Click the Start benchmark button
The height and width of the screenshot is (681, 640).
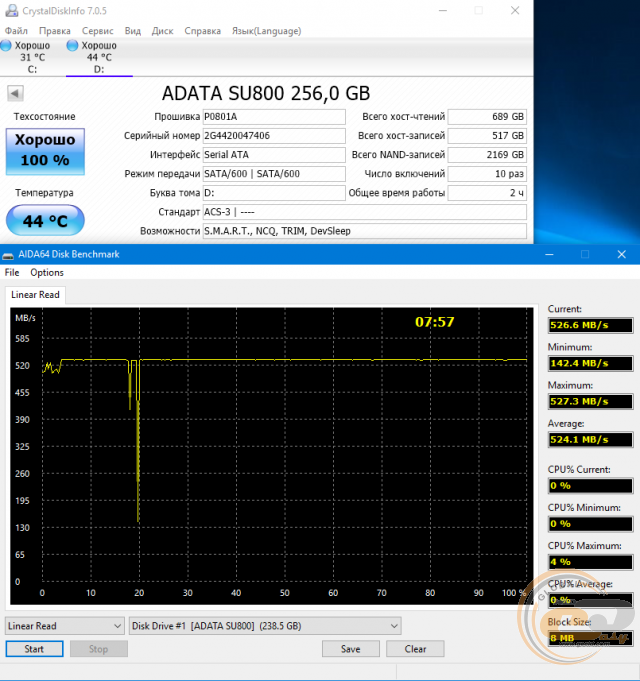34,649
